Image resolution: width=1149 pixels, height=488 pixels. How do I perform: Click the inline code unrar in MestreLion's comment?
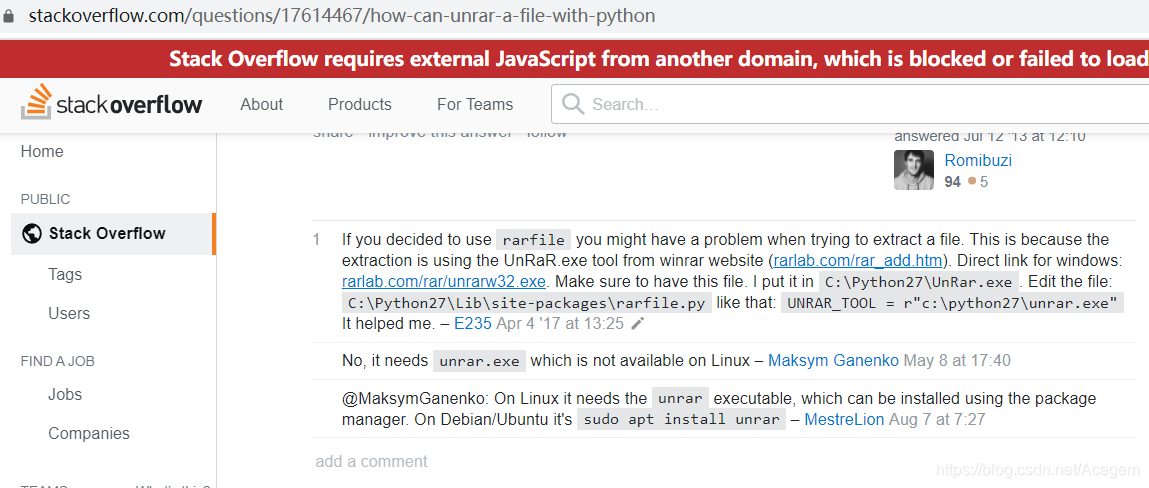coord(681,399)
